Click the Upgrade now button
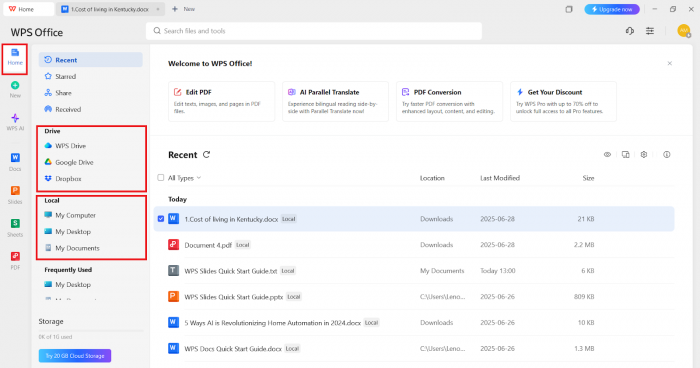The width and height of the screenshot is (700, 368). pos(612,9)
